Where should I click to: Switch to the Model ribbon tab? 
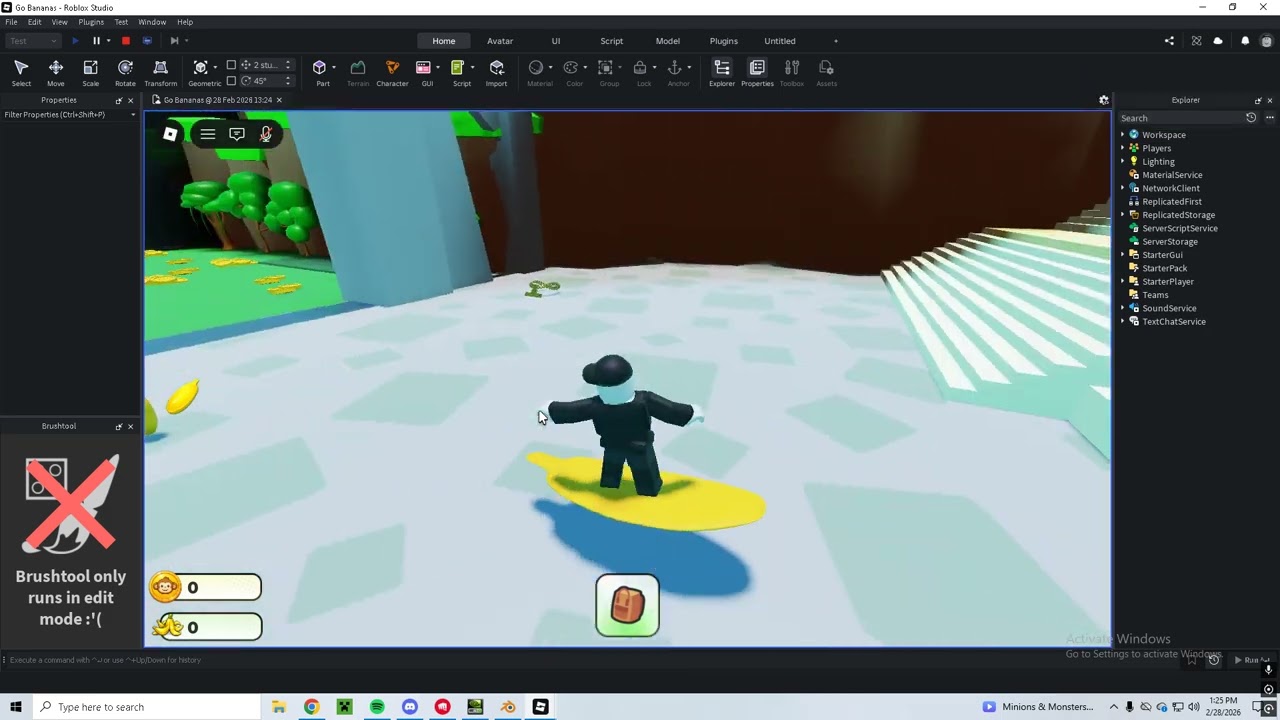668,41
